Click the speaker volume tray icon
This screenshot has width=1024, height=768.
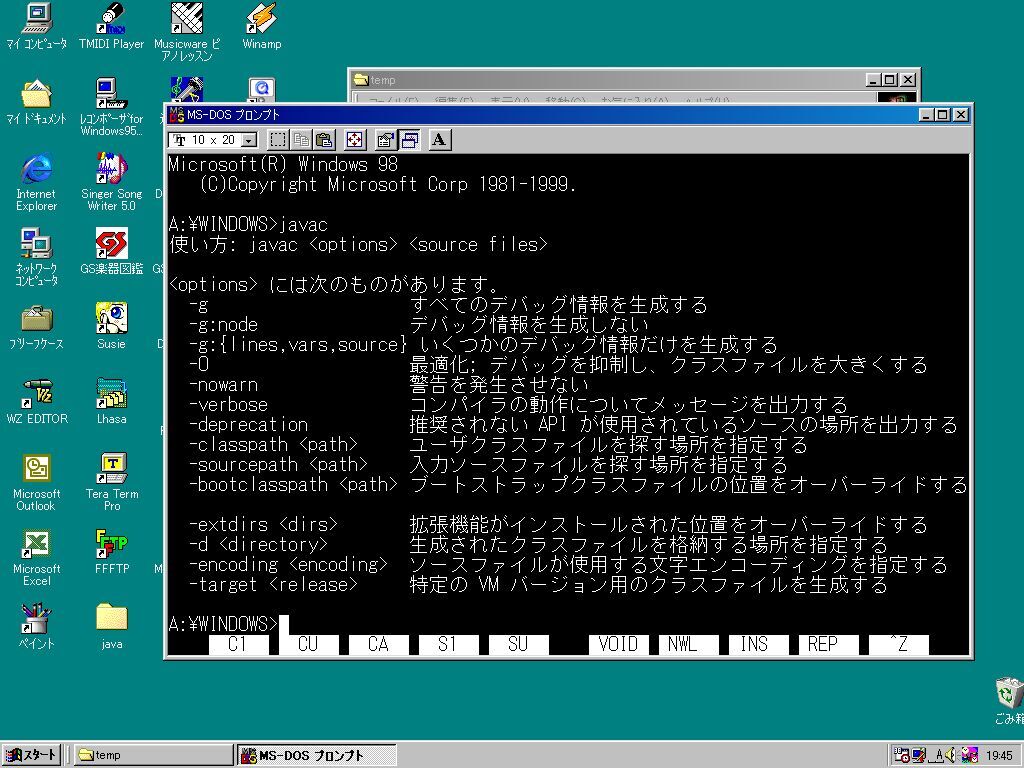951,755
